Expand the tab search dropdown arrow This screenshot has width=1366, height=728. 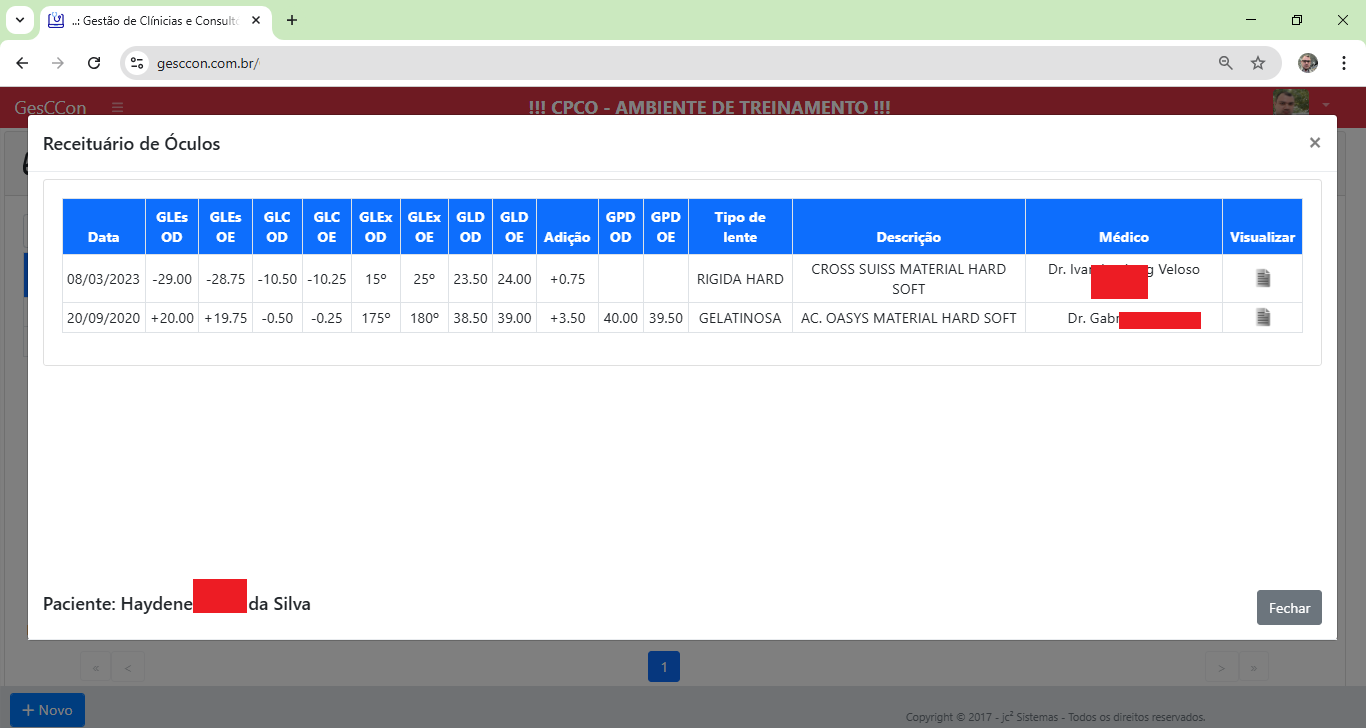point(19,20)
